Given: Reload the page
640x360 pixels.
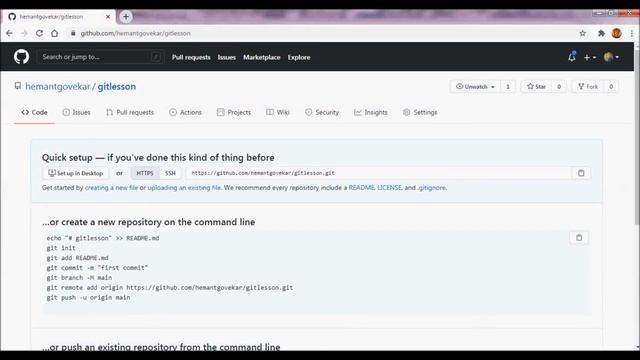Looking at the screenshot, I should (x=39, y=33).
